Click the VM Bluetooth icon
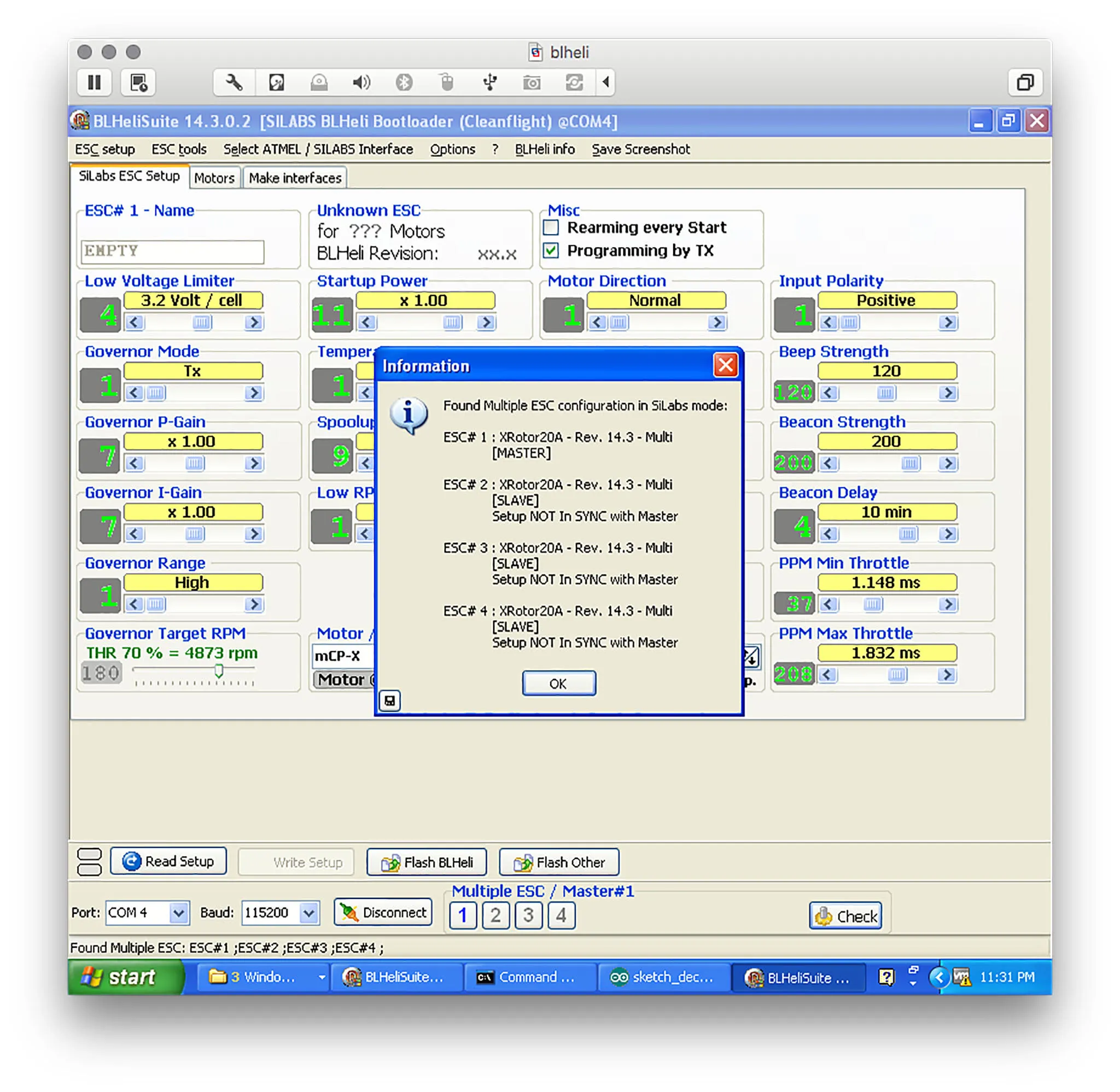The width and height of the screenshot is (1120, 1092). tap(404, 83)
